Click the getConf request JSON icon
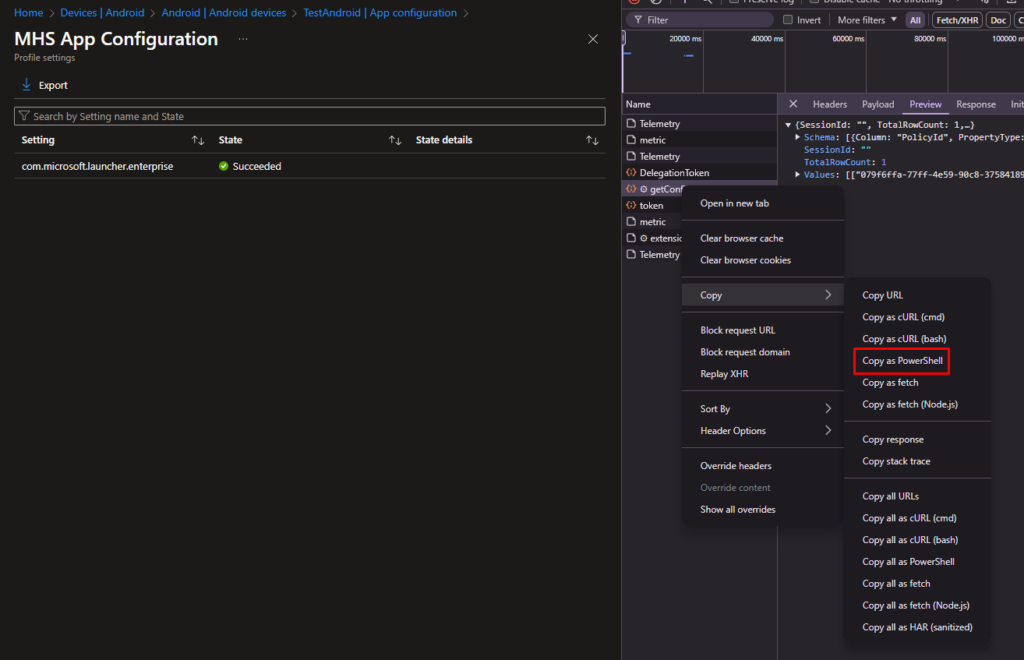Screen dimensions: 1024x660 pos(631,189)
